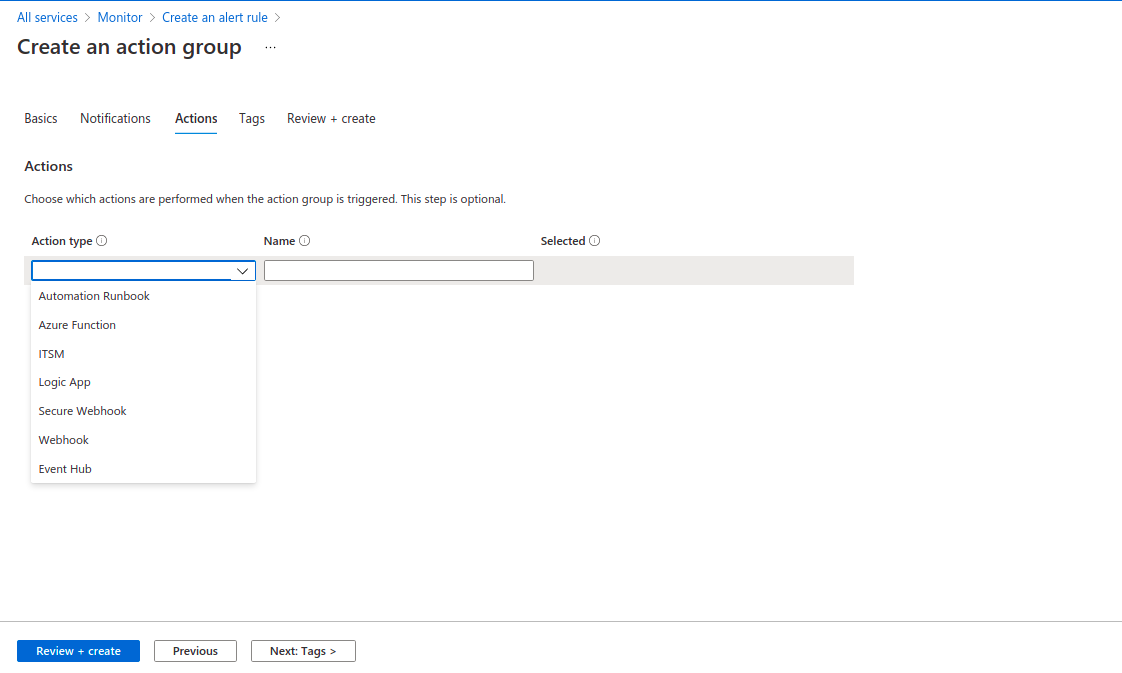Open the Monitor breadcrumb link
The image size is (1122, 673).
[x=120, y=17]
